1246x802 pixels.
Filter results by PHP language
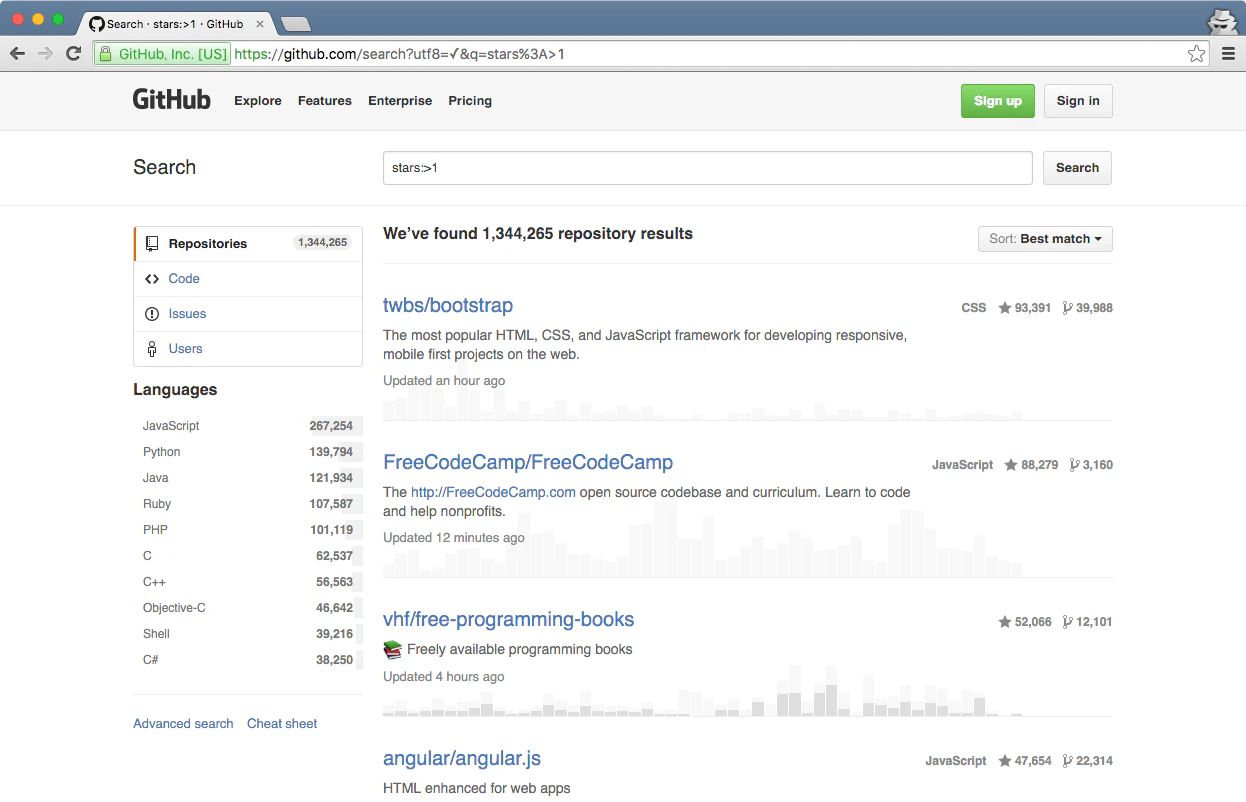coord(248,530)
